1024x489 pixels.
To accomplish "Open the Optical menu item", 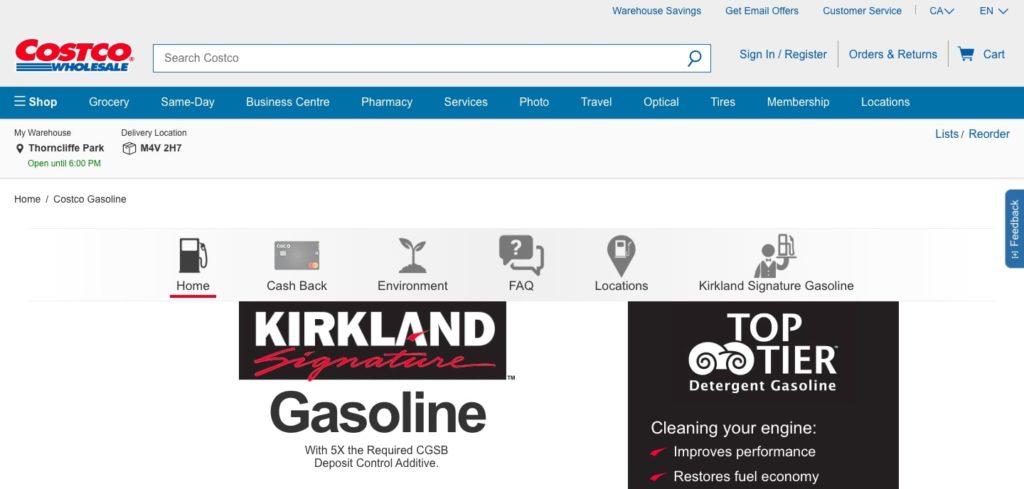I will coord(661,102).
